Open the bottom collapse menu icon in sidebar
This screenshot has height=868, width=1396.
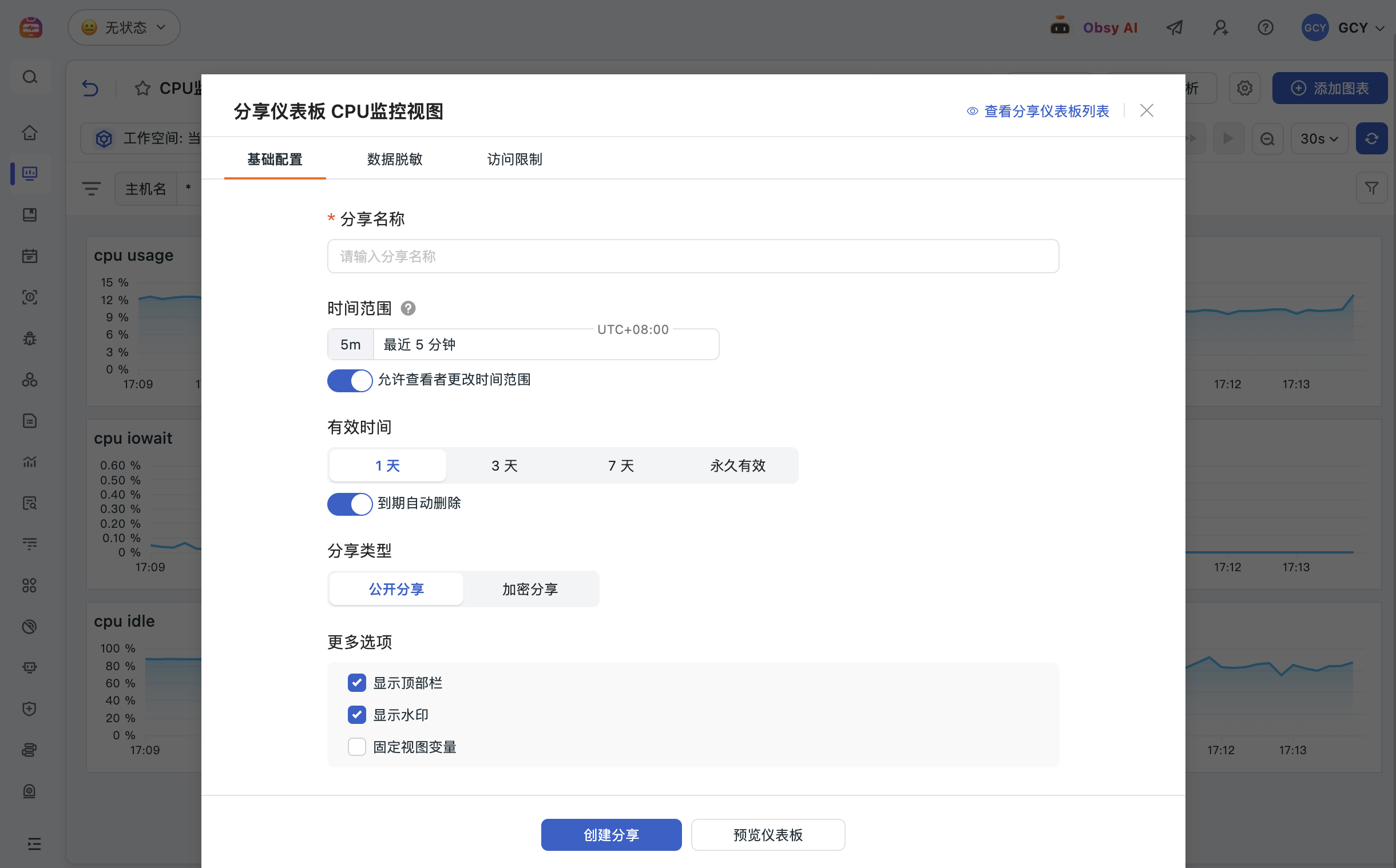pos(34,843)
